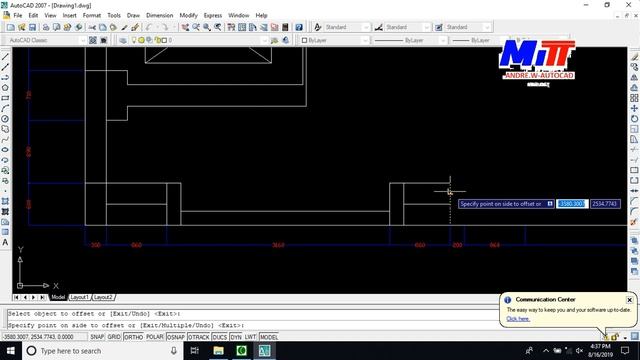The width and height of the screenshot is (640, 360).
Task: Open the table style Standard dropdown
Action: [487, 27]
